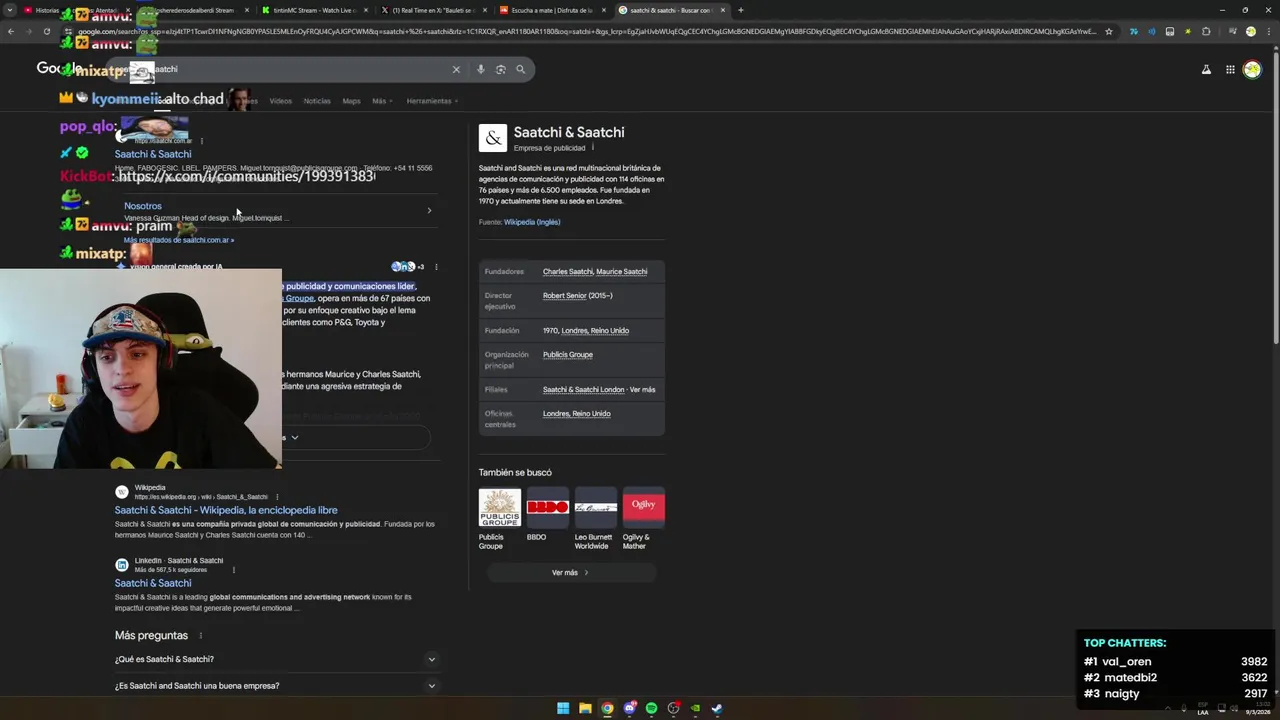Image resolution: width=1280 pixels, height=720 pixels.
Task: Click Más resultados de saatchi.com.ar link
Action: pos(179,240)
